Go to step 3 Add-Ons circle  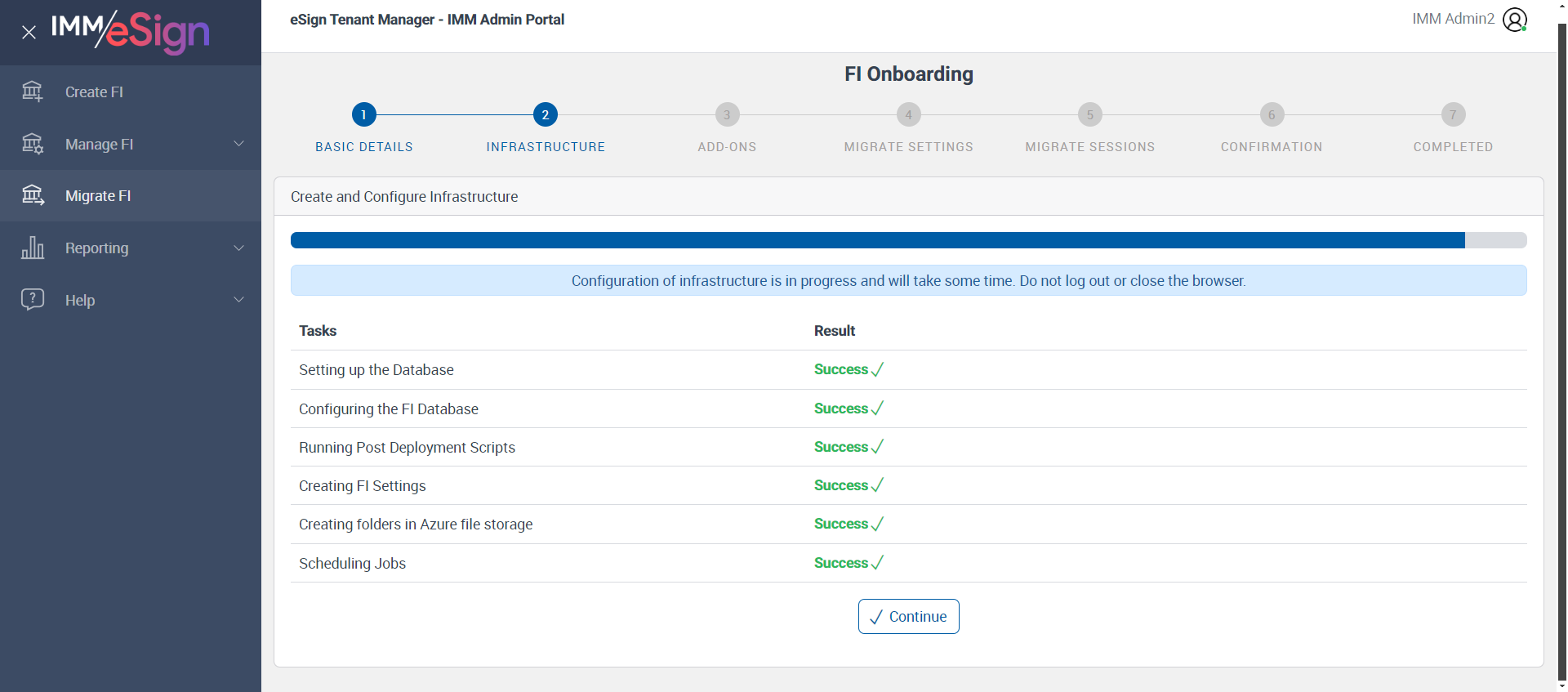coord(727,114)
